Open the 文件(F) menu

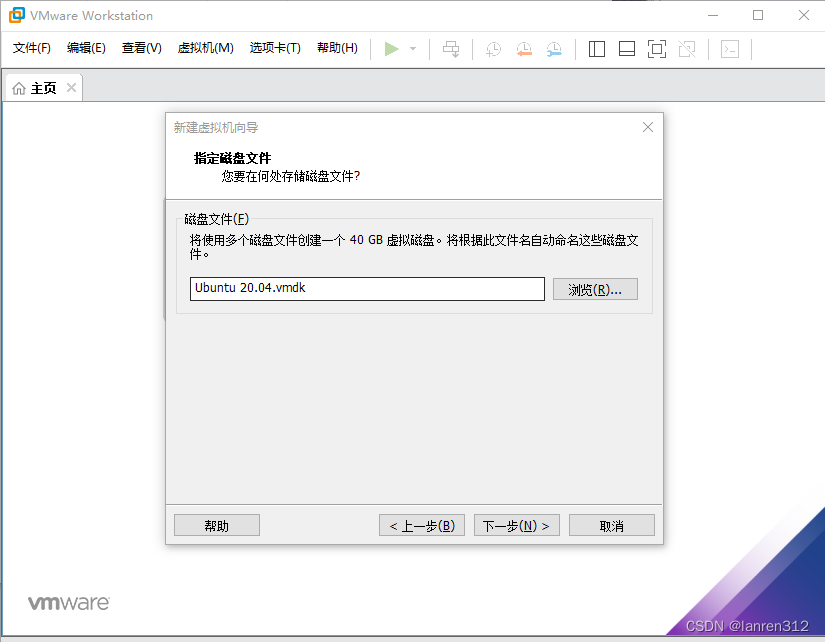pyautogui.click(x=32, y=48)
